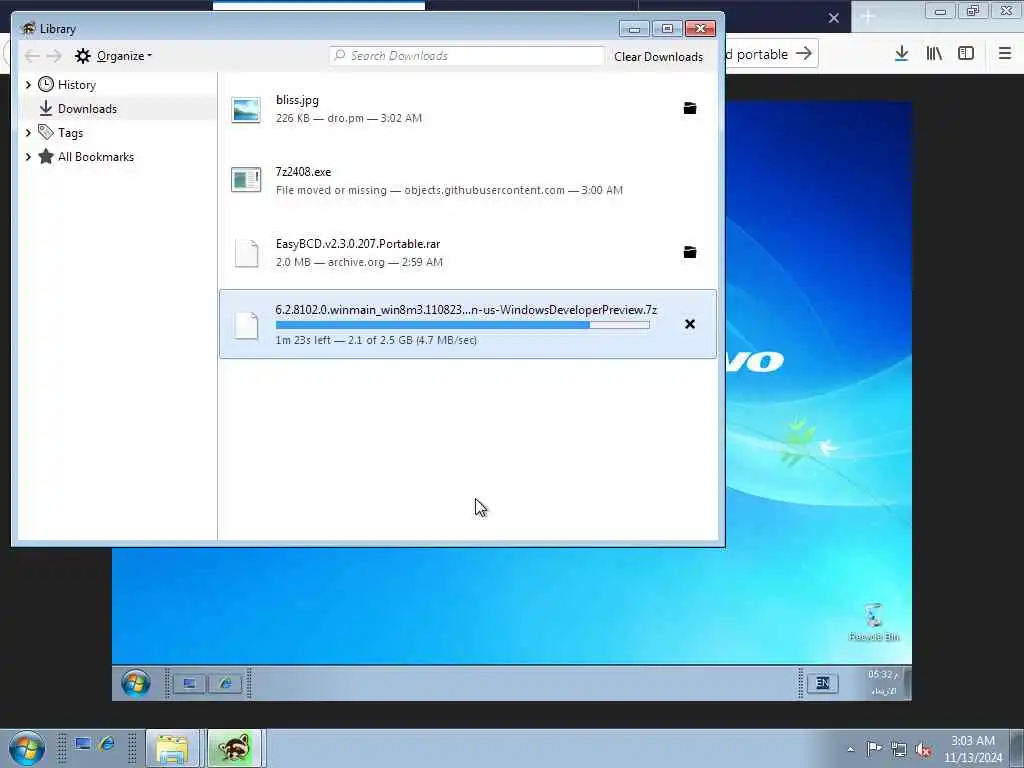Click the EasyBCD rar file icon

click(x=246, y=253)
